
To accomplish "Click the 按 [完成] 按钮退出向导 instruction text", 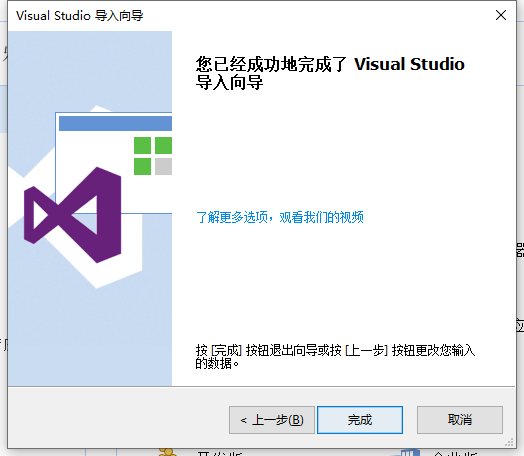I will tap(335, 357).
